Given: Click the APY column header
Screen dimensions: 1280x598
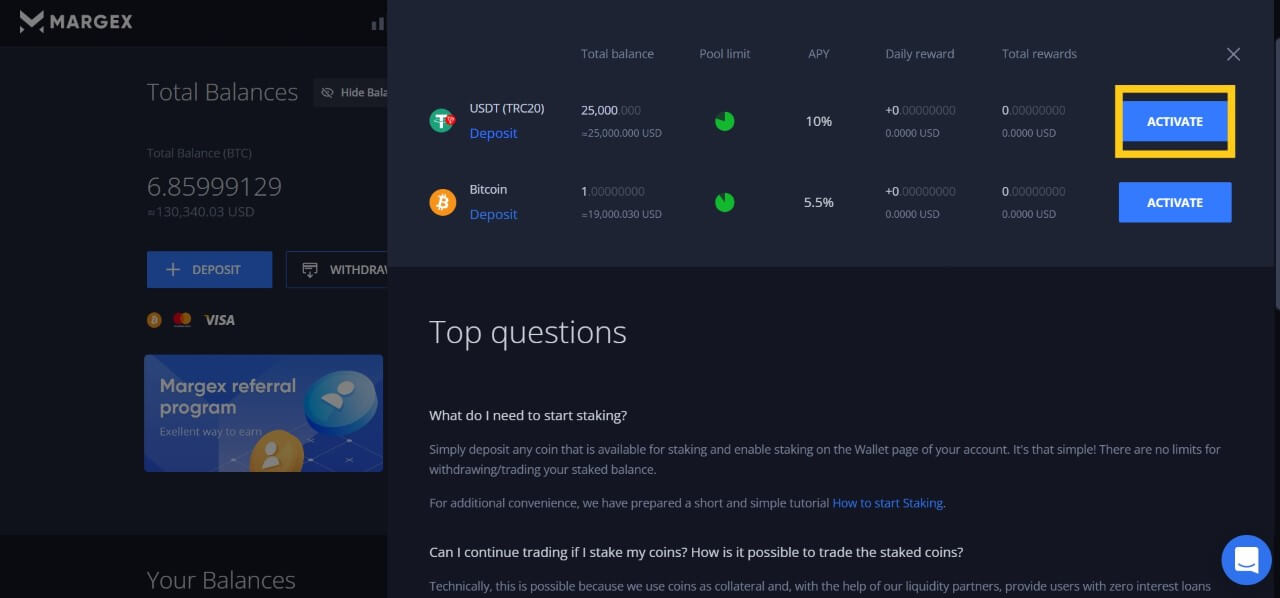Looking at the screenshot, I should coord(818,54).
